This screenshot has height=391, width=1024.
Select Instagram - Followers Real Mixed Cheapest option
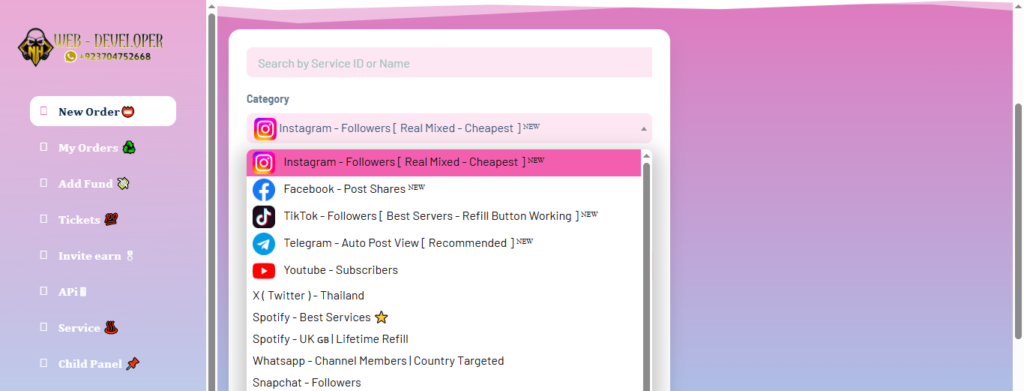pos(444,163)
